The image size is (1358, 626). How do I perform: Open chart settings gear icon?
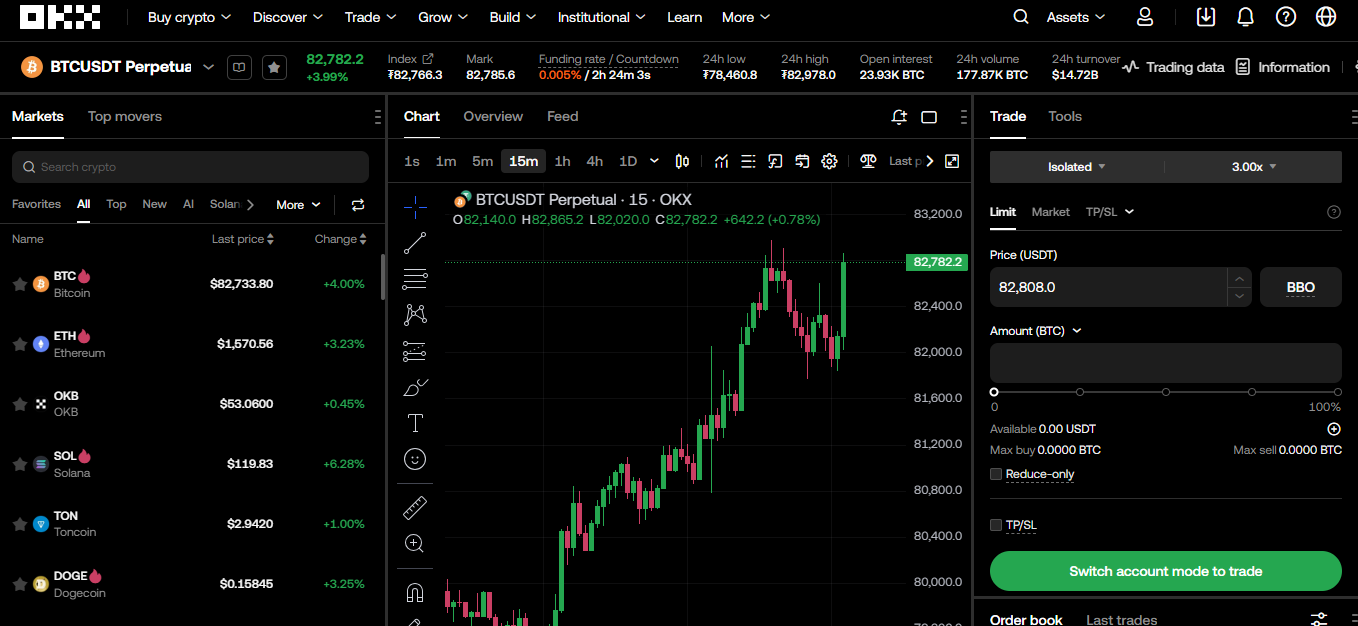[829, 160]
